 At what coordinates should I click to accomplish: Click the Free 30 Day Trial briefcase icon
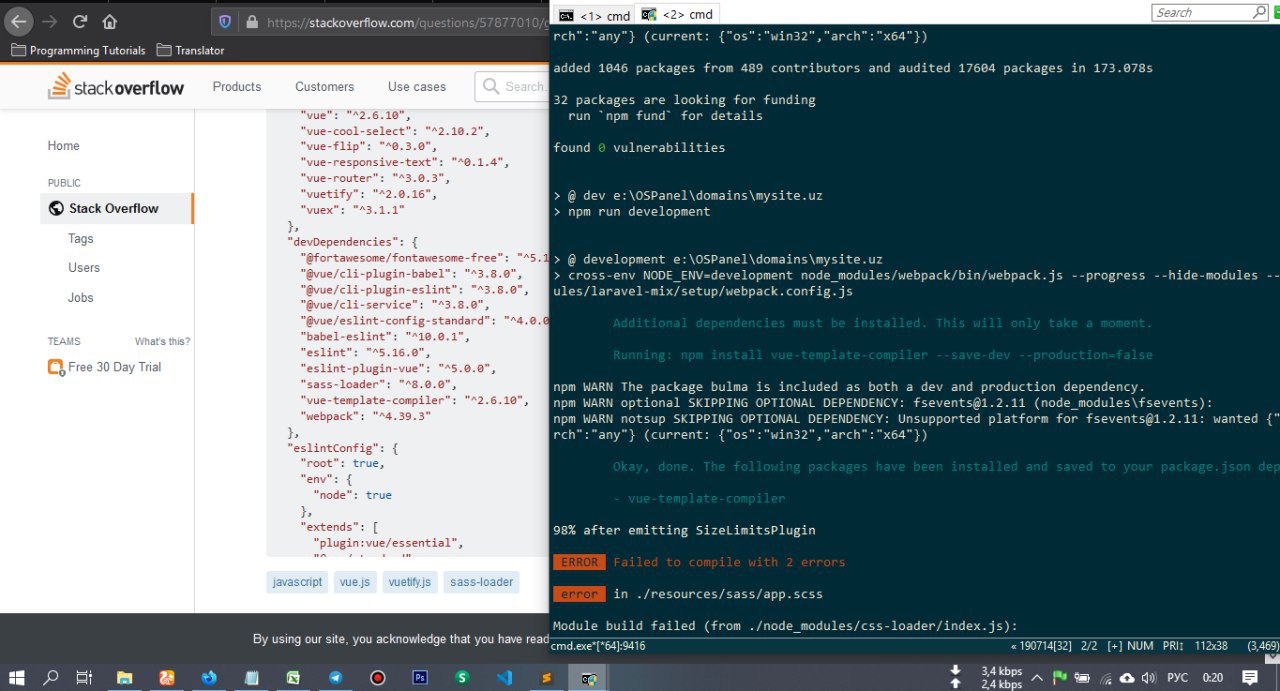pos(56,367)
